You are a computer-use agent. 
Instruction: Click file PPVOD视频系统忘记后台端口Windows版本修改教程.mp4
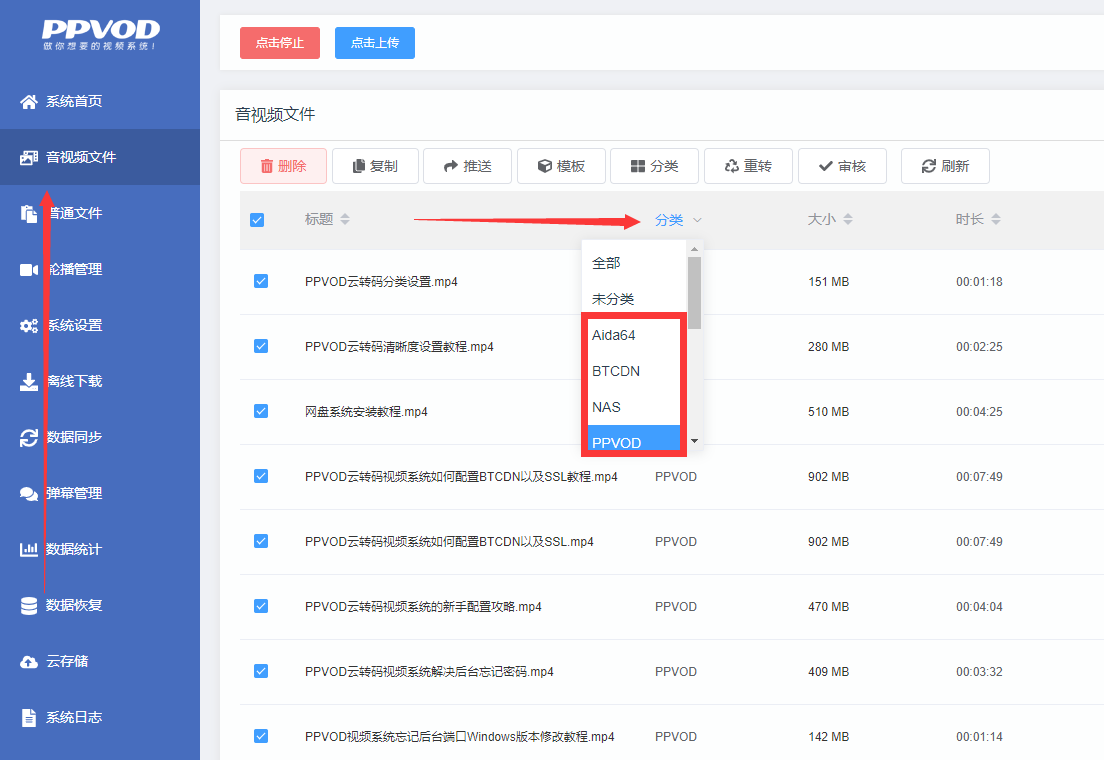coord(459,737)
